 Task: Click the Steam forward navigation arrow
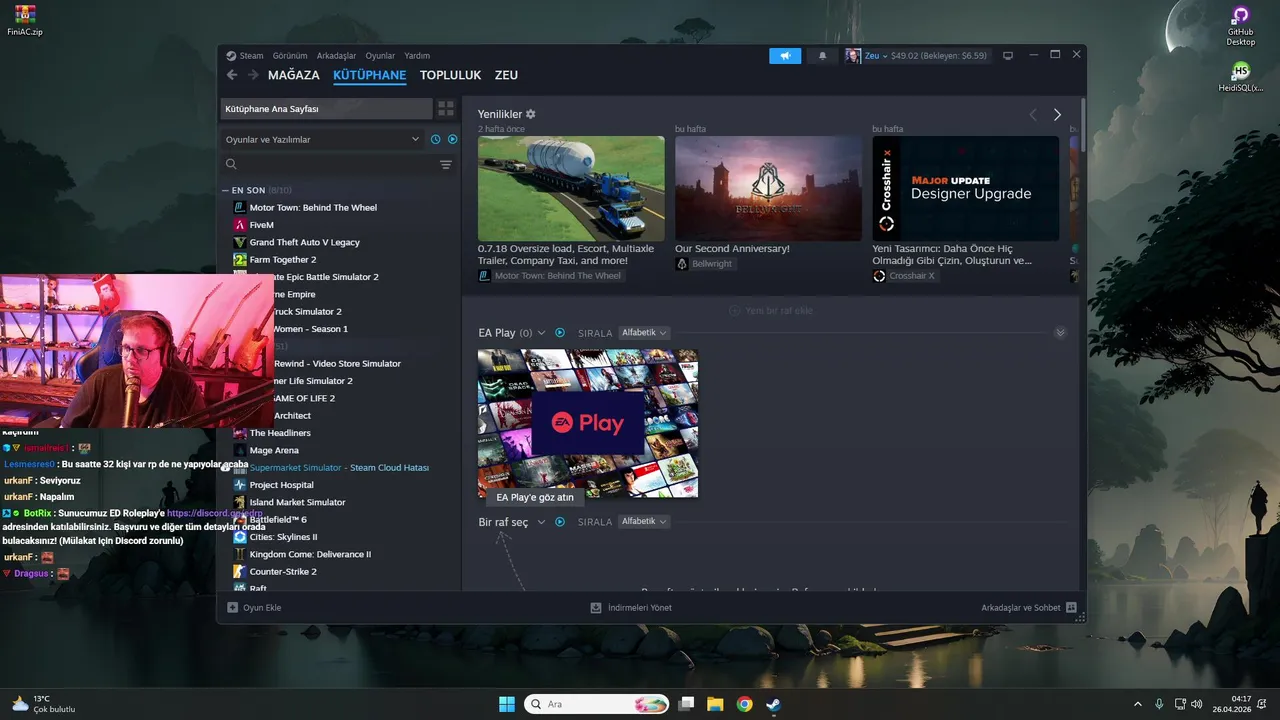(x=253, y=75)
